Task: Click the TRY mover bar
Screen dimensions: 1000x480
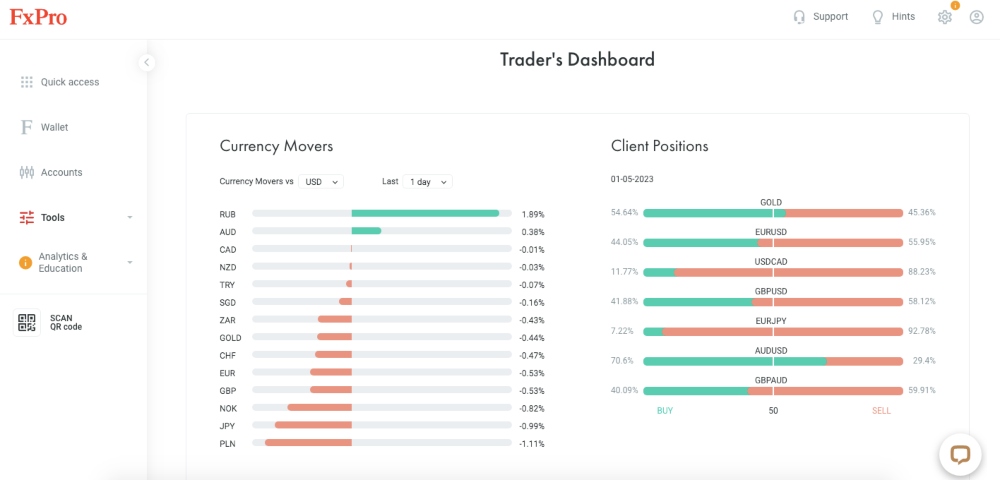Action: (381, 284)
